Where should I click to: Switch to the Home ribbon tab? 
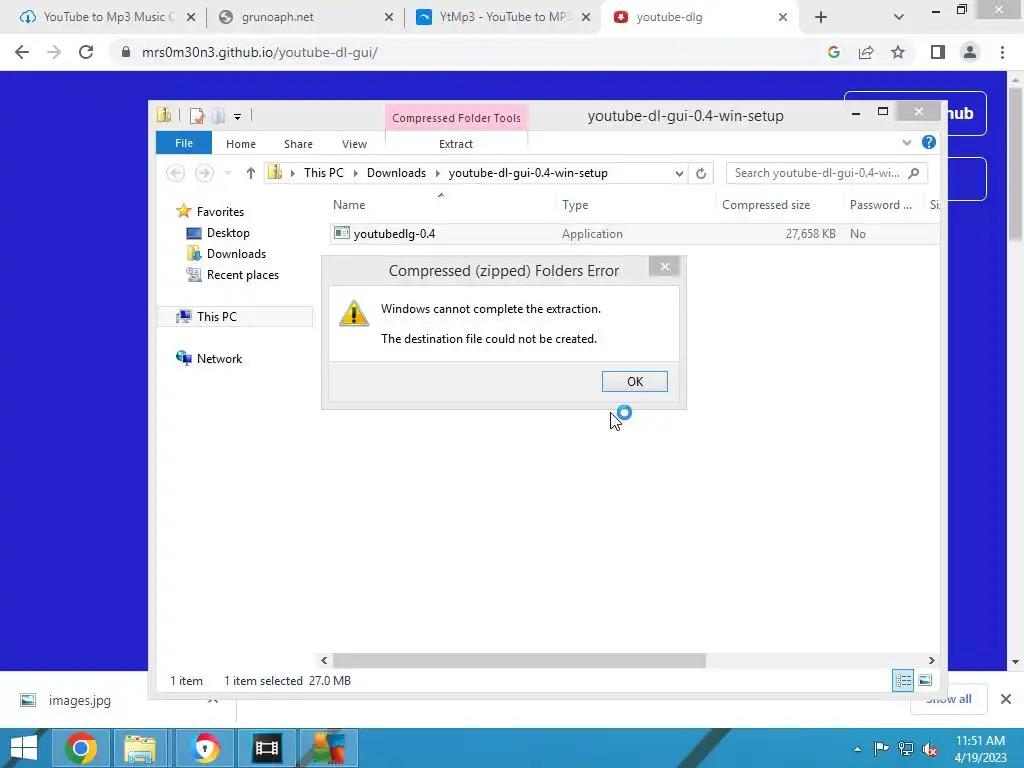coord(240,144)
